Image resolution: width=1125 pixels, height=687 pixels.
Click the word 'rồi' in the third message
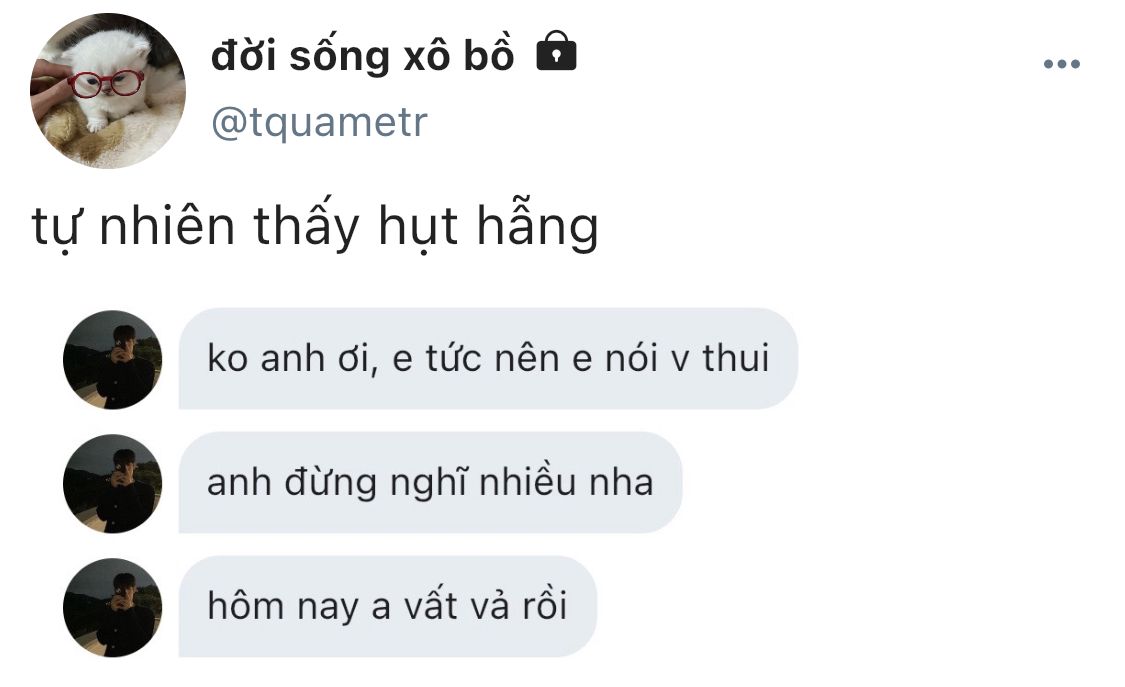pos(545,605)
